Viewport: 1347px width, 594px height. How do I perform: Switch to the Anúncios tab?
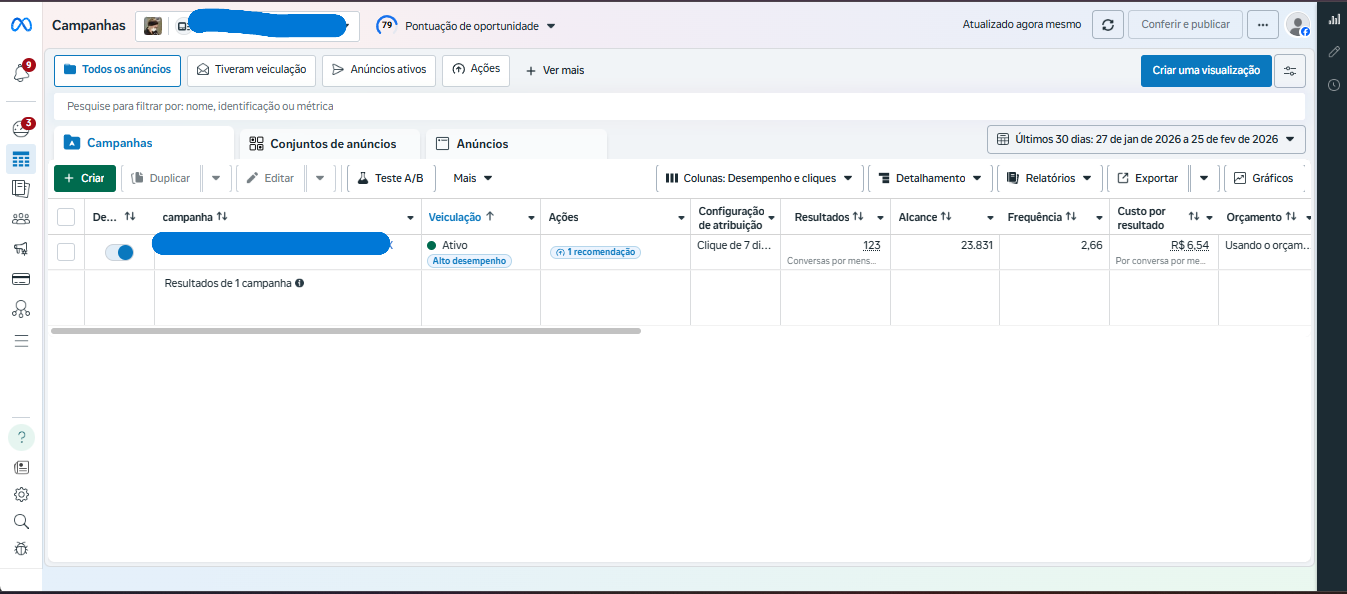click(516, 144)
